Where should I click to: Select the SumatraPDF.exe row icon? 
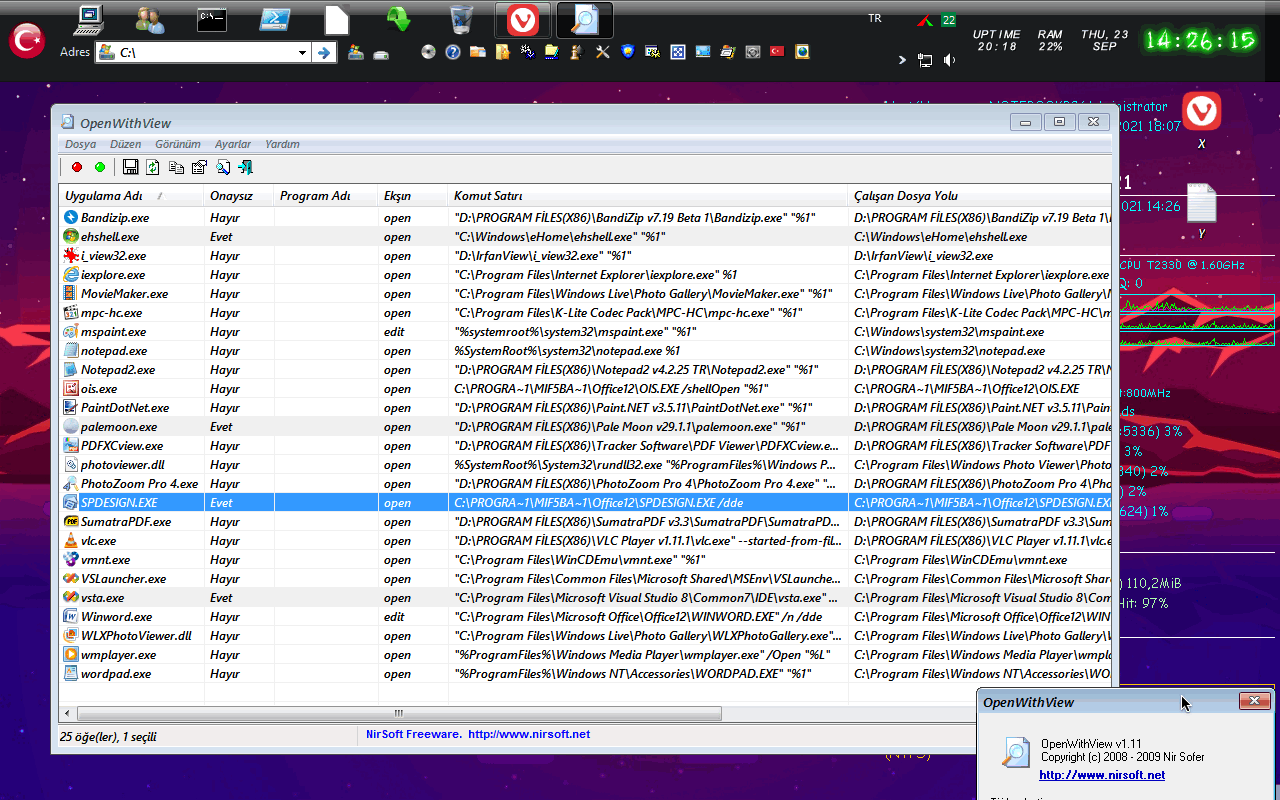coord(71,521)
